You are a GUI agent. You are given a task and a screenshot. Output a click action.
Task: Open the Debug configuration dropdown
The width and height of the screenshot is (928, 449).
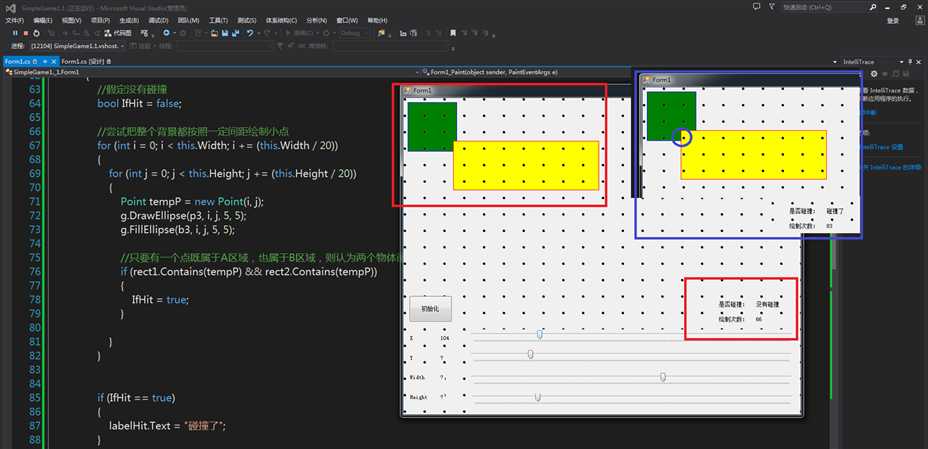pyautogui.click(x=355, y=33)
